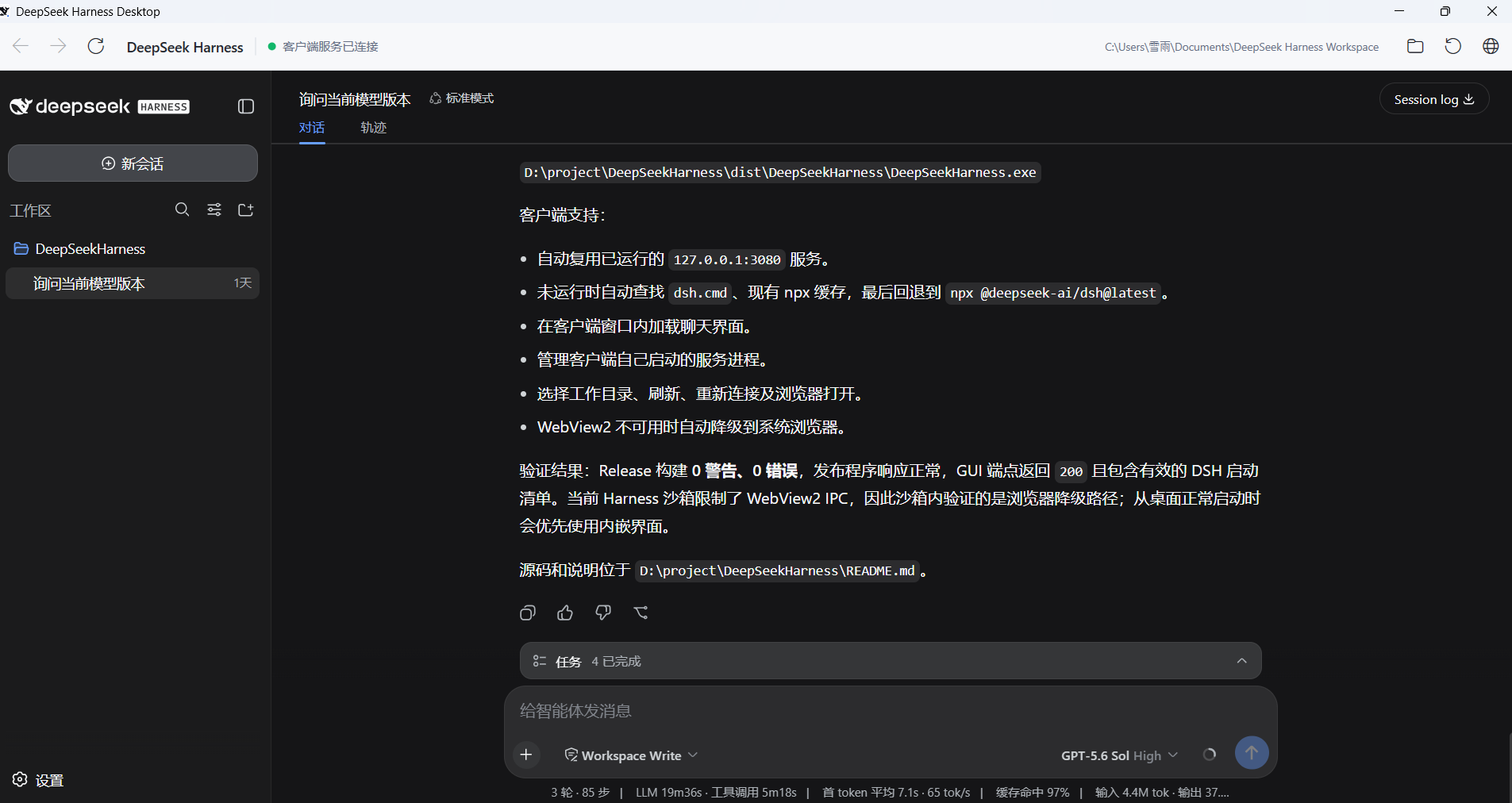The image size is (1512, 803).
Task: Copy the assistant message
Action: pos(528,613)
